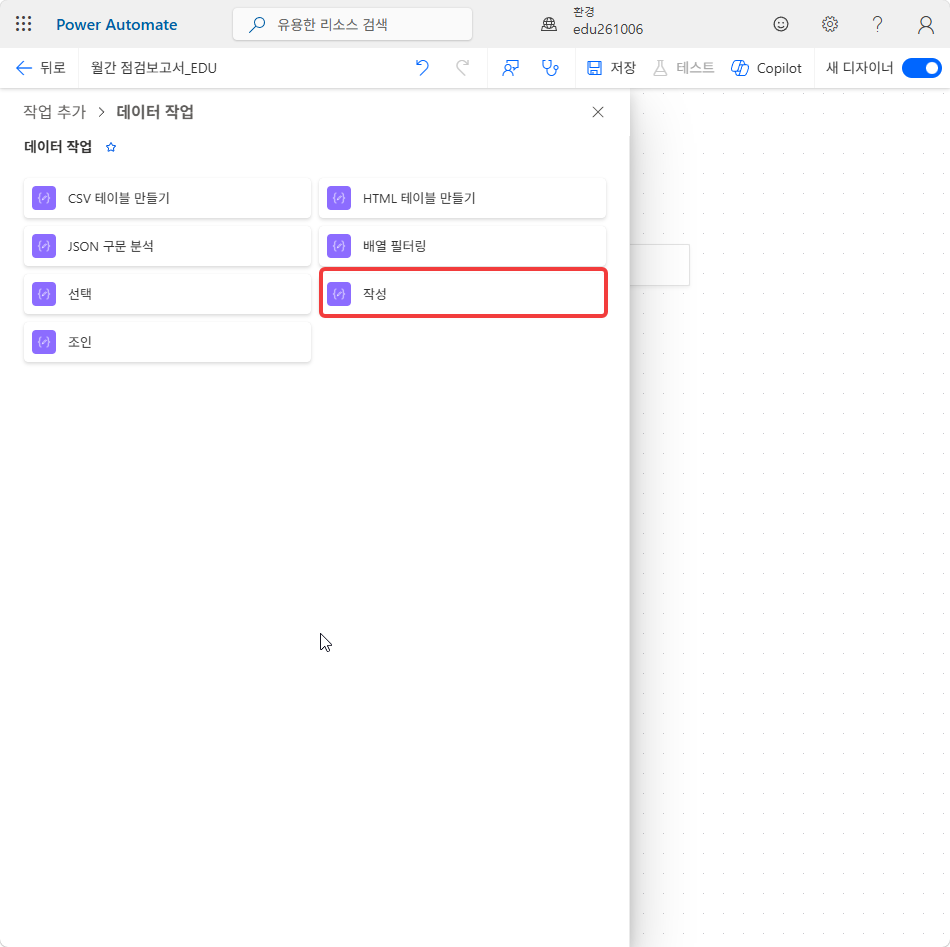Click the redo arrow icon
Screen dimensions: 950x947
point(462,68)
